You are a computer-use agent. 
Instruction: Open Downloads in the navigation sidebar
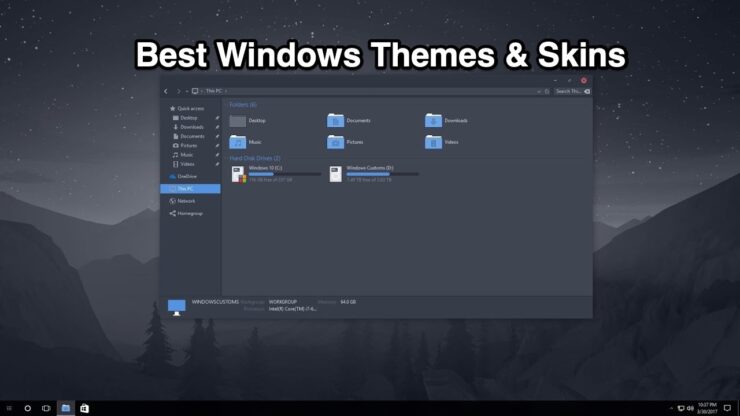[188, 127]
